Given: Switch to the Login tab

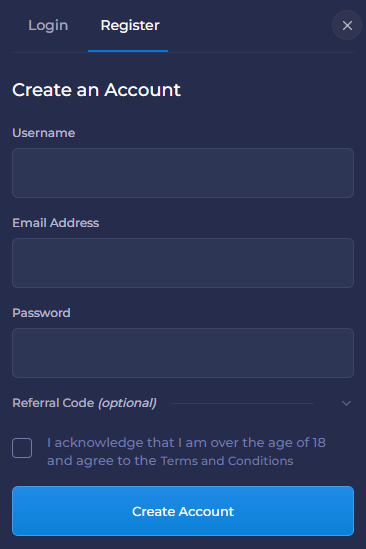Looking at the screenshot, I should pyautogui.click(x=48, y=26).
